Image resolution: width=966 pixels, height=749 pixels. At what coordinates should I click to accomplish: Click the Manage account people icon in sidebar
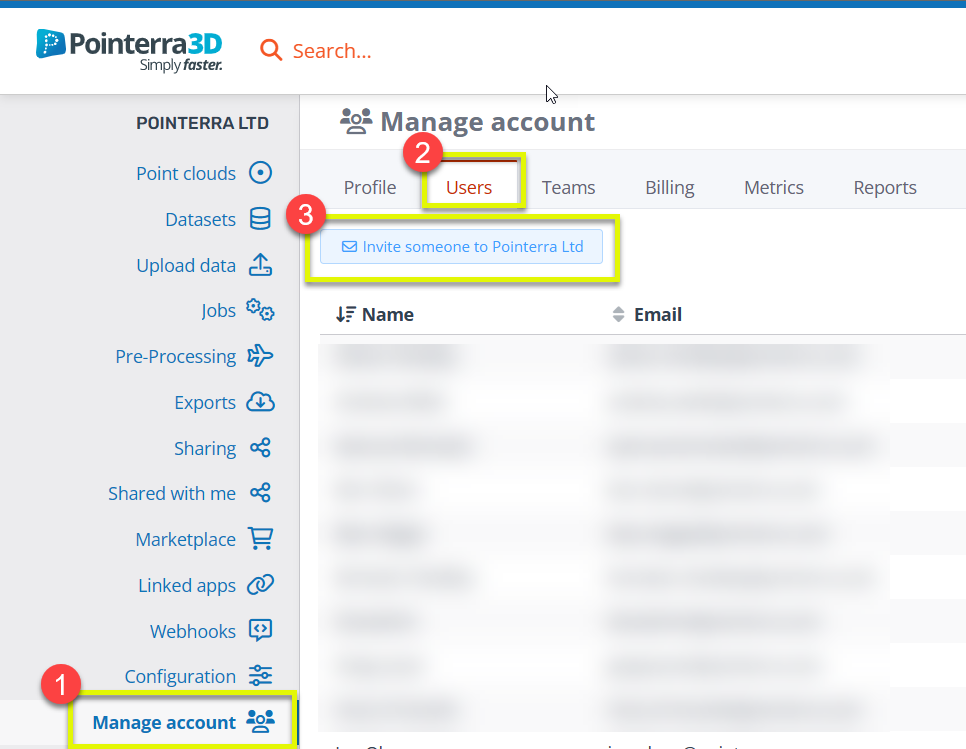click(260, 721)
